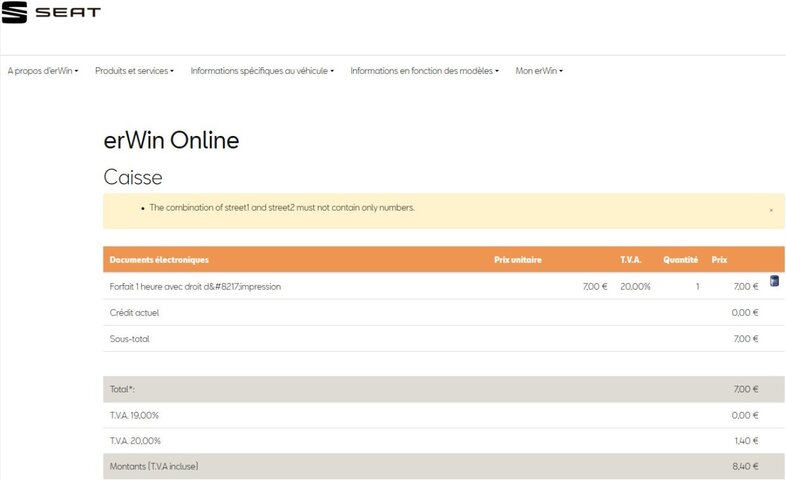The width and height of the screenshot is (786, 480).
Task: Select the Sous-total label
Action: [x=129, y=339]
